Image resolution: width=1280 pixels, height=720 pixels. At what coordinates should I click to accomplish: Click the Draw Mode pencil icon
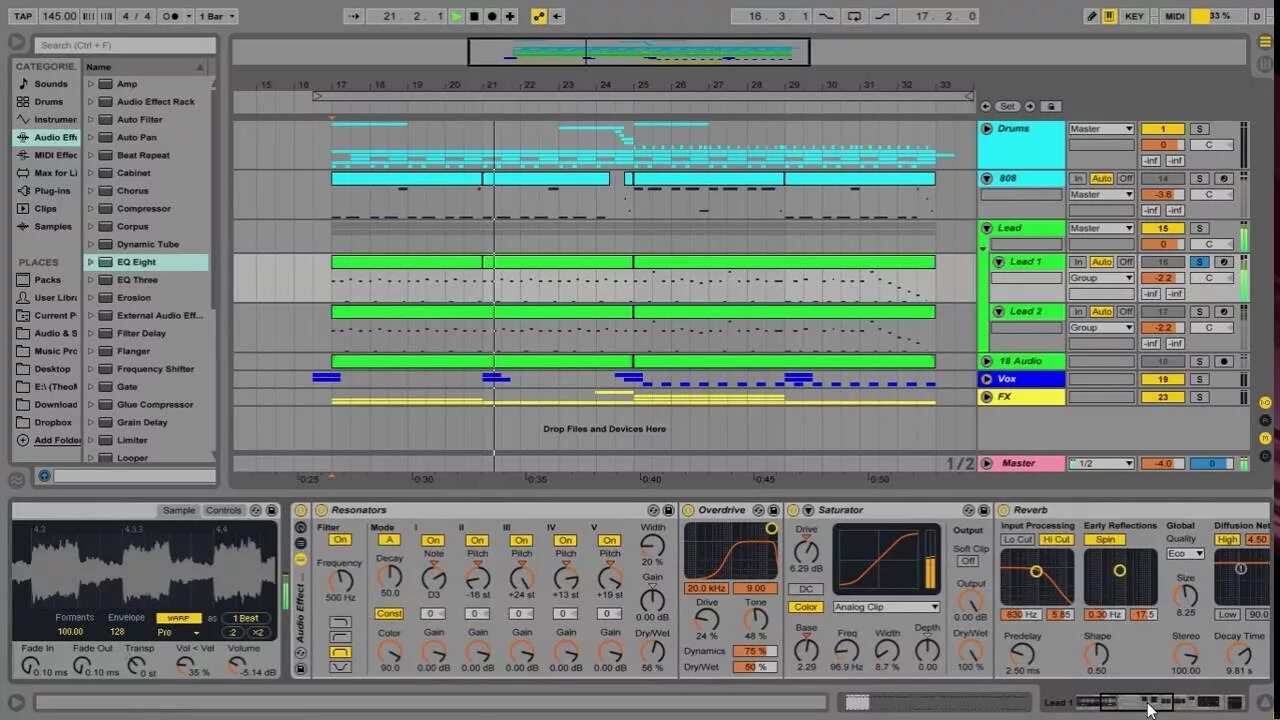point(1092,15)
